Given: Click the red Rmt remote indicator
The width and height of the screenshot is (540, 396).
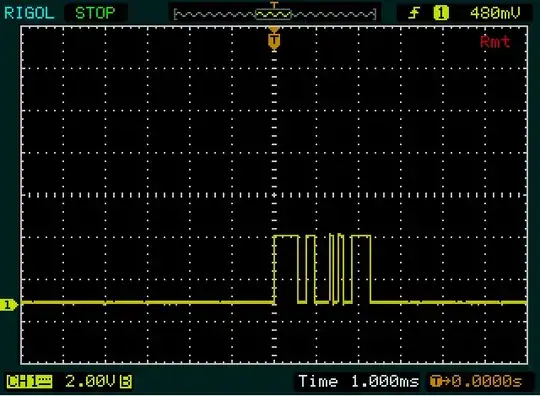Looking at the screenshot, I should coord(495,42).
